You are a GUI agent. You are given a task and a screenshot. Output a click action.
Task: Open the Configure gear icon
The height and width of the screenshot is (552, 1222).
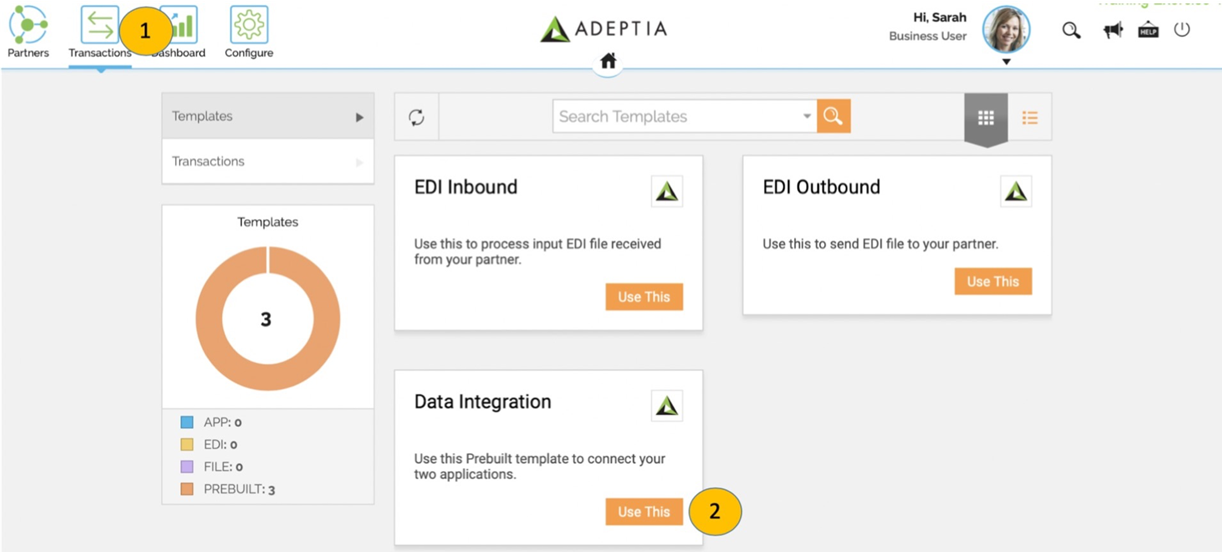(x=248, y=24)
